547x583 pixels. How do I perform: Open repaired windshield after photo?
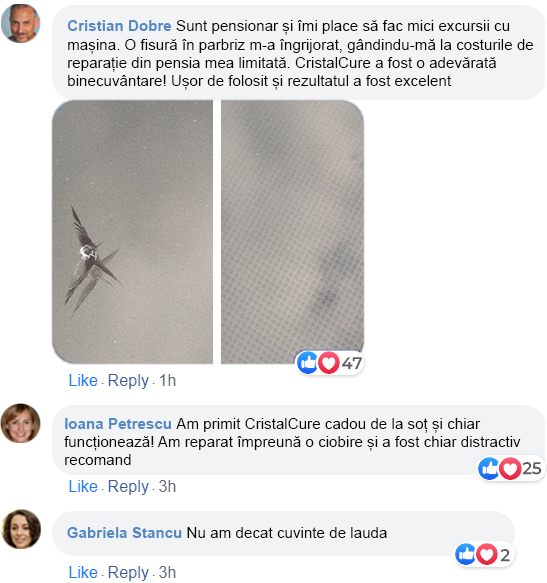[292, 232]
